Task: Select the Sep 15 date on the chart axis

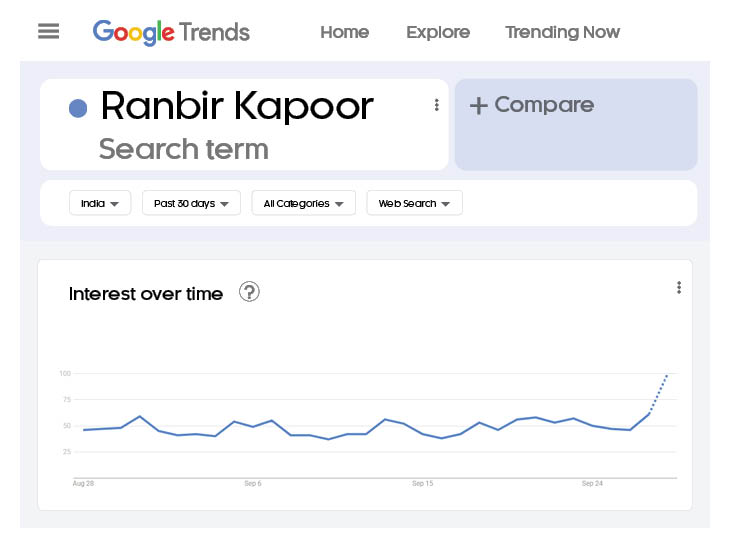Action: click(422, 484)
